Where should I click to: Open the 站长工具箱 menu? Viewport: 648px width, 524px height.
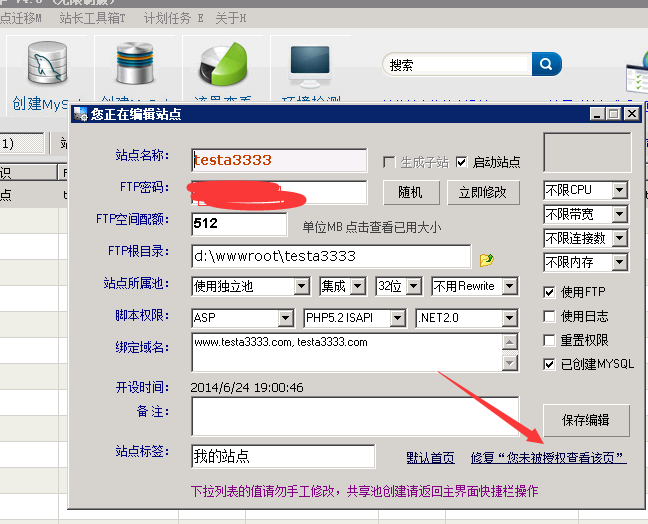93,18
